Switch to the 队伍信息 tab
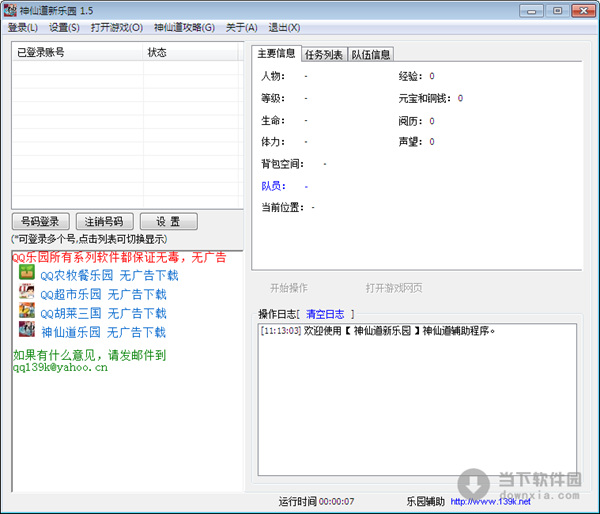This screenshot has width=600, height=514. [x=370, y=54]
